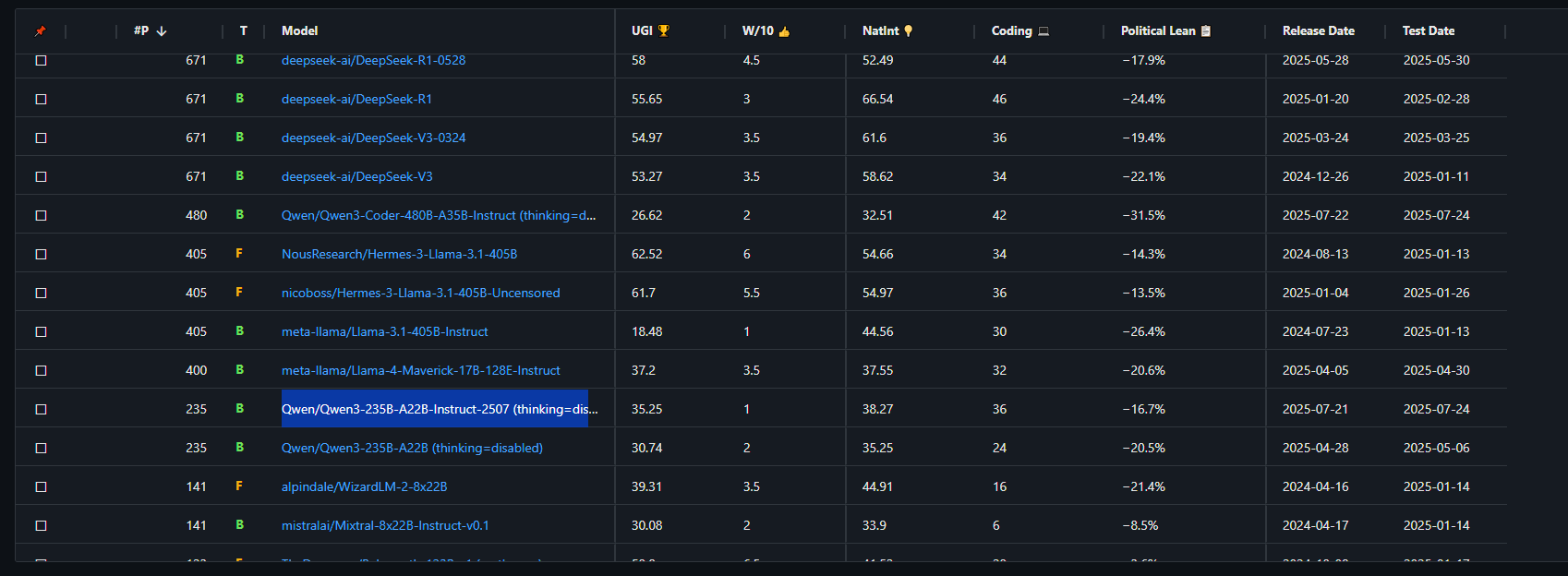Tick the checkbox for deepseek-ai/DeepSeek-R1 row
Screen dimensions: 1568x576
(x=41, y=99)
